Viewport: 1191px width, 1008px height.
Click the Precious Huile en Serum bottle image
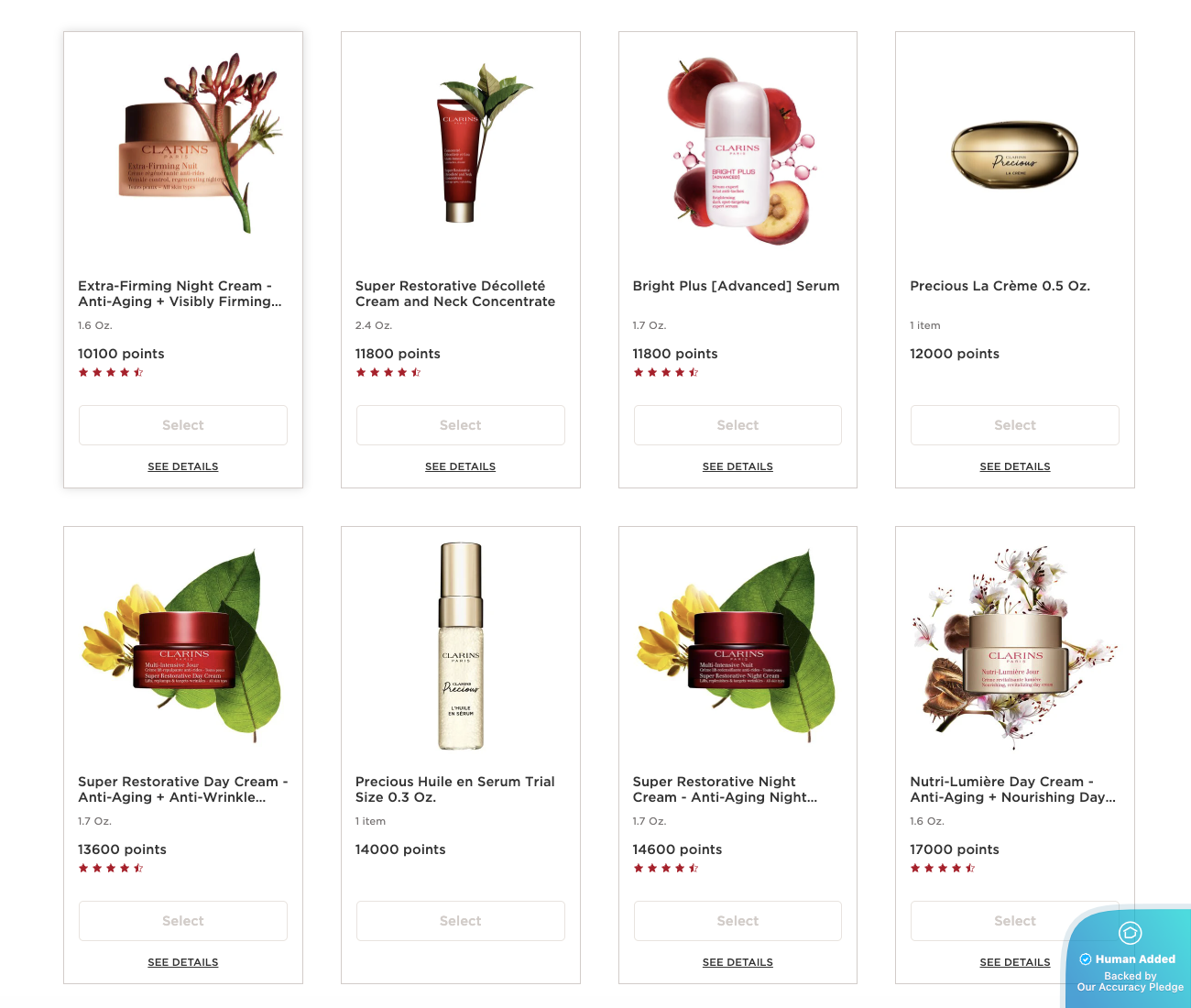tap(461, 646)
